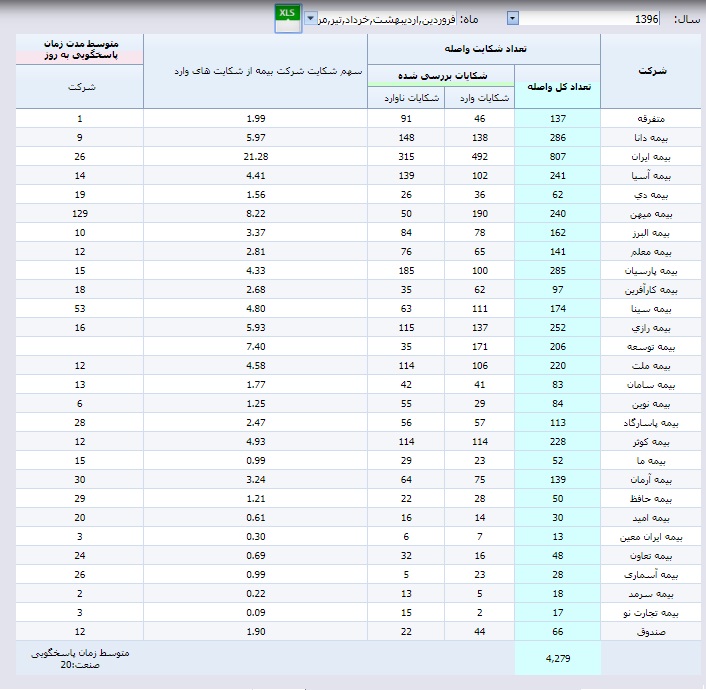Click the 21.28 share value cell

coord(256,157)
